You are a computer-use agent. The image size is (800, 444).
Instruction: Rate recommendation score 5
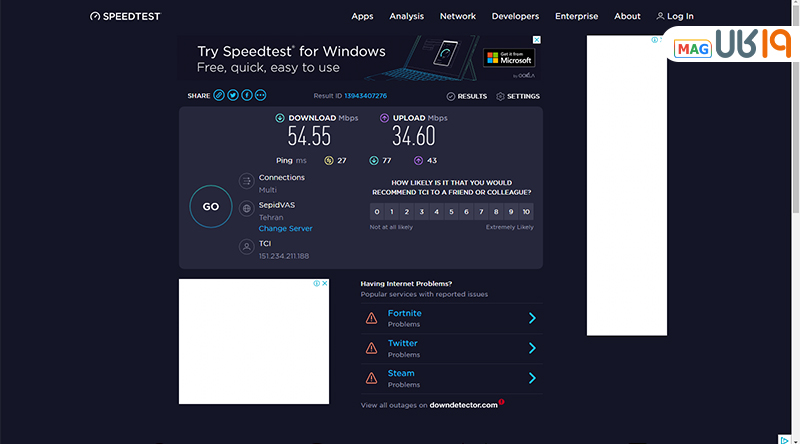click(451, 212)
